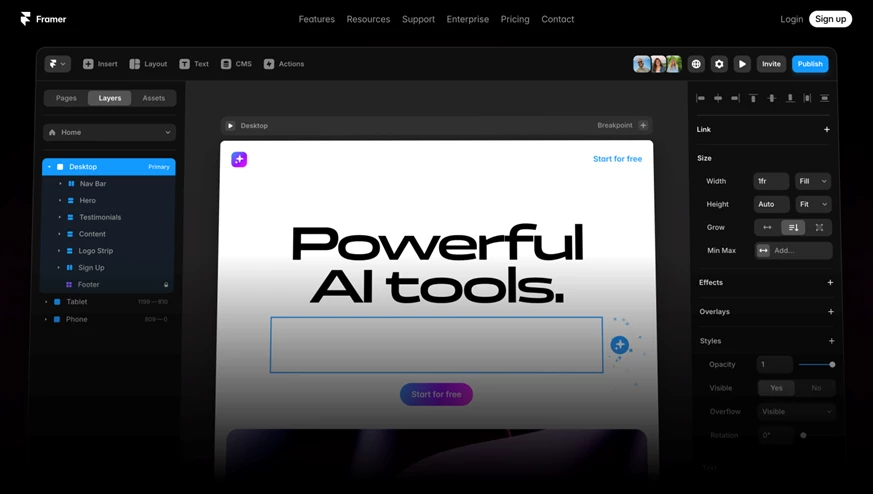Click the purple sparkle logo on the canvas
Viewport: 873px width, 494px height.
(239, 159)
